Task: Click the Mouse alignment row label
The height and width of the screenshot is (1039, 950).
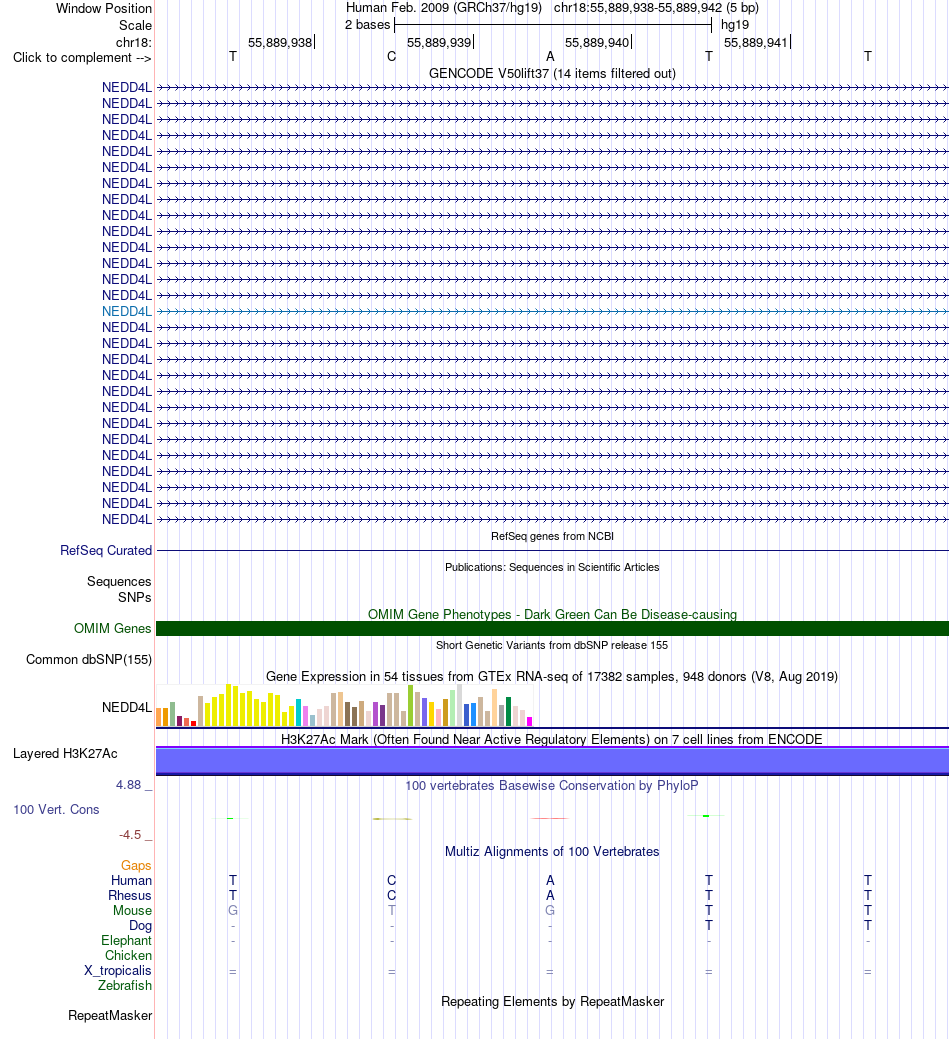Action: click(x=132, y=910)
